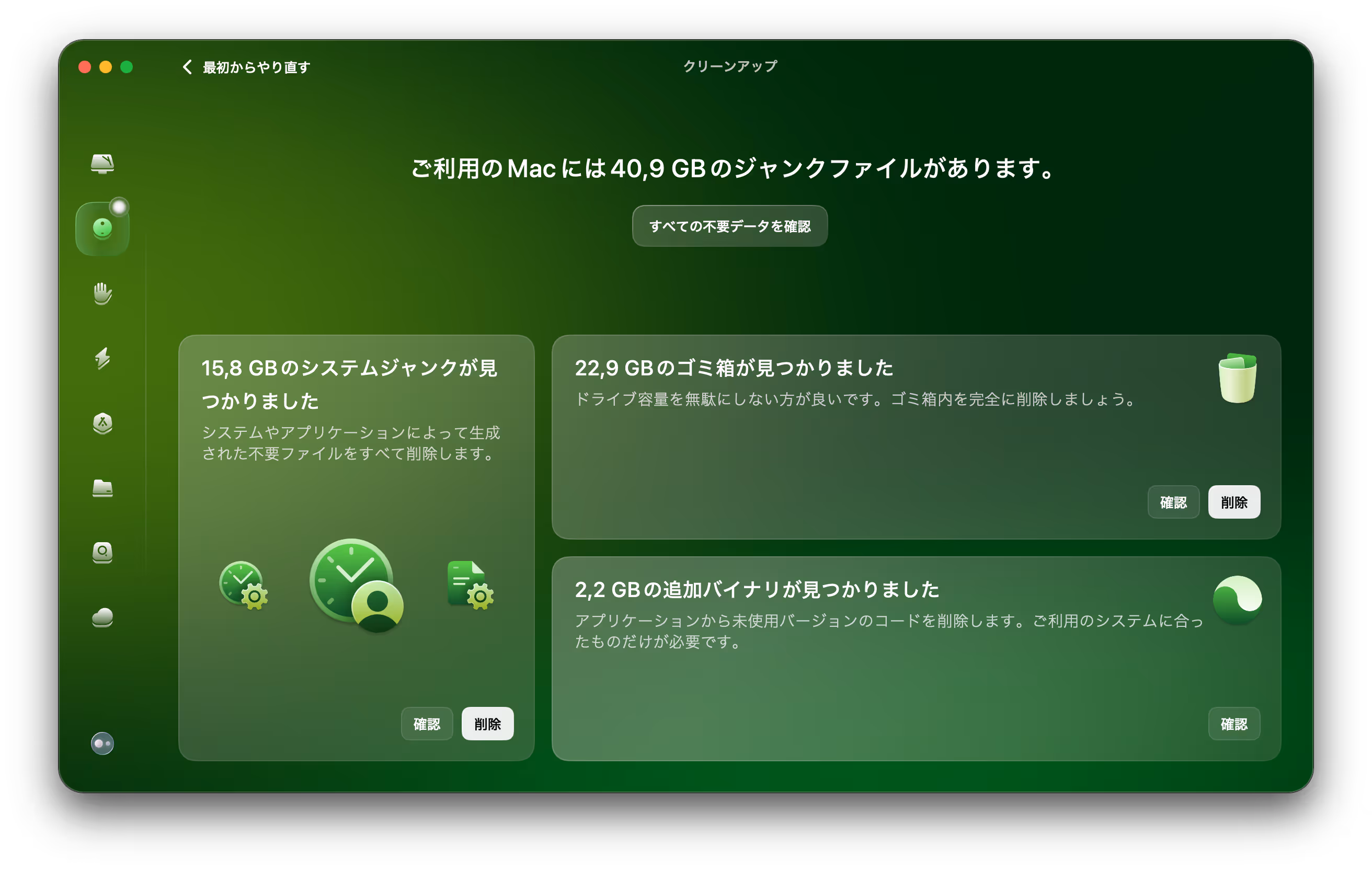The height and width of the screenshot is (870, 1372).
Task: Click 確認 in system junk card
Action: 427,724
